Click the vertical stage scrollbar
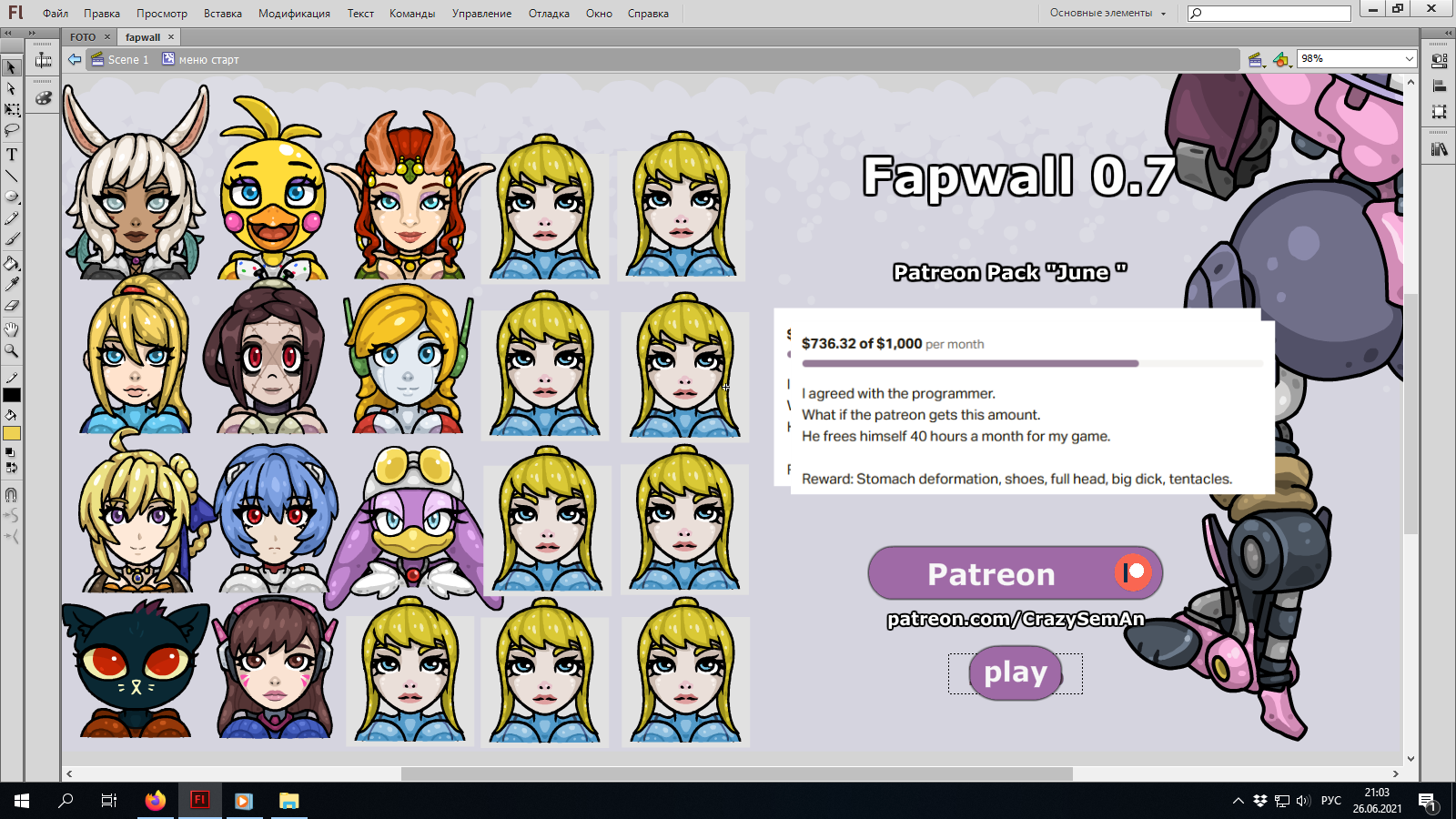The image size is (1456, 819). 1410,415
